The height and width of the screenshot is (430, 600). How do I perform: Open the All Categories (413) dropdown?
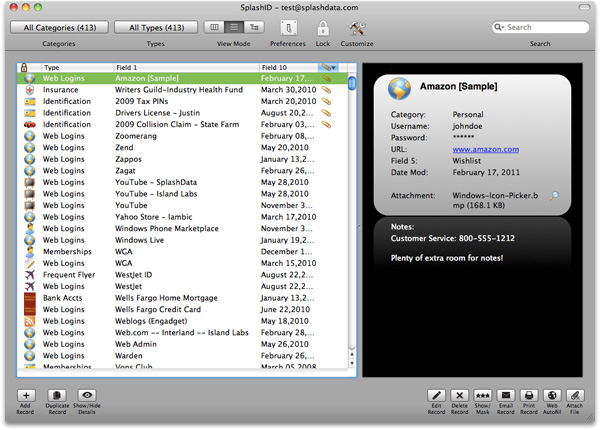click(60, 28)
